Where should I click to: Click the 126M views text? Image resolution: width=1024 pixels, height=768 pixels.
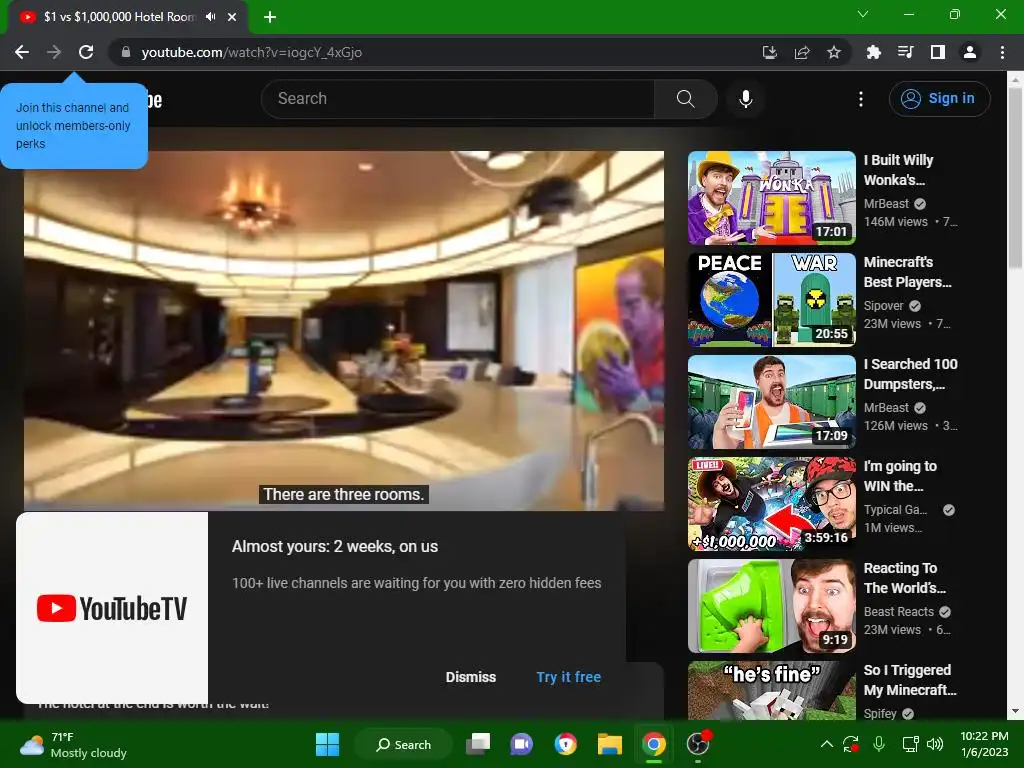(x=895, y=426)
